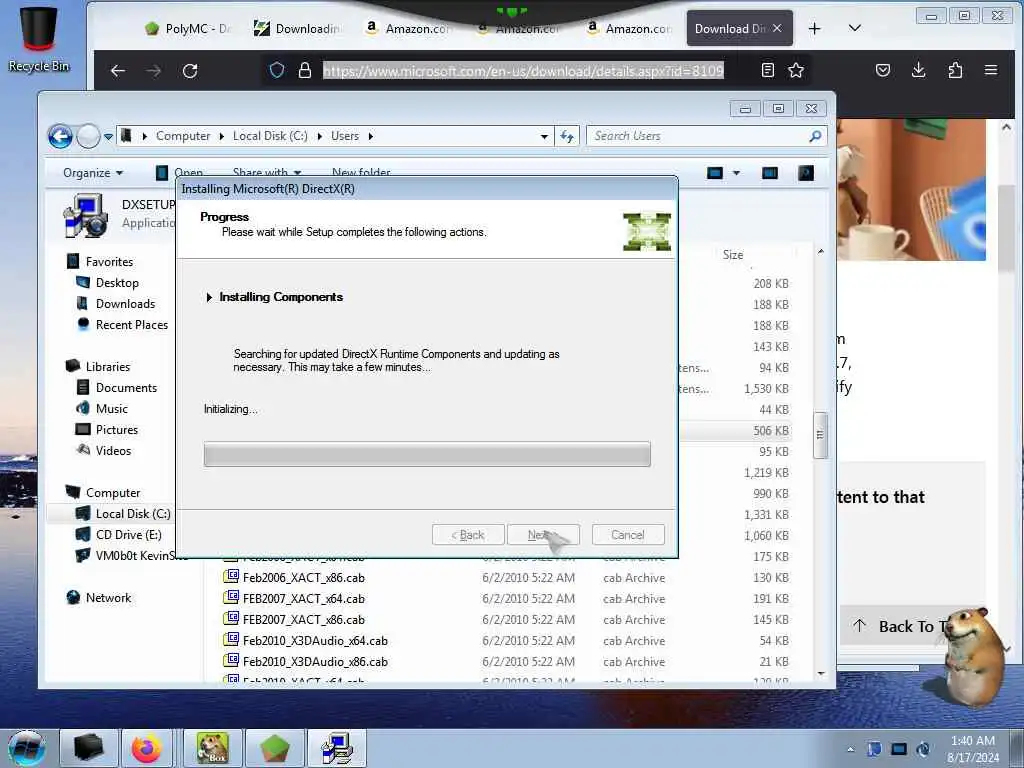Select Local Disk (C:) in tree

(x=133, y=513)
